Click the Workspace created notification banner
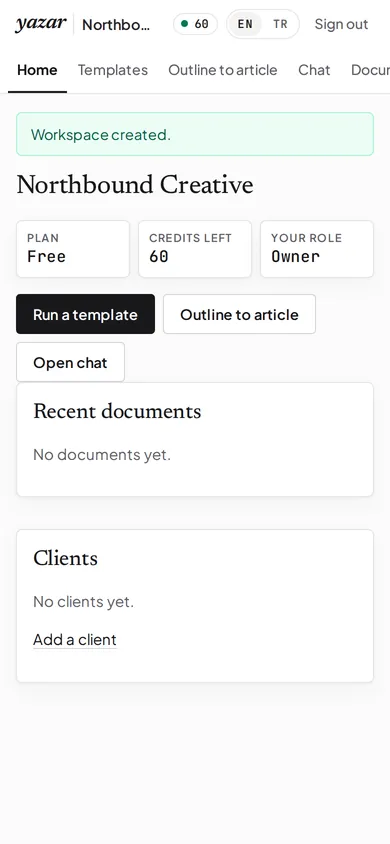Image resolution: width=390 pixels, height=844 pixels. (195, 134)
